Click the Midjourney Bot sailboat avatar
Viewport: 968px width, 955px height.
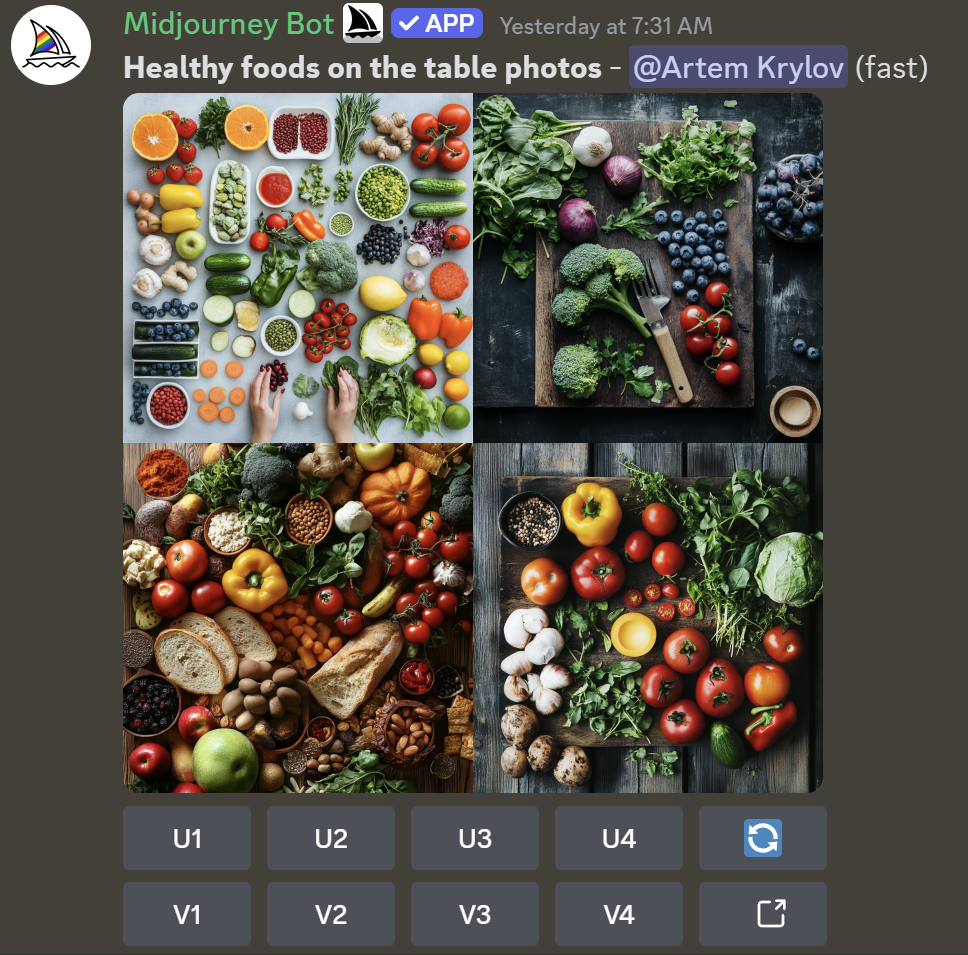coord(51,45)
